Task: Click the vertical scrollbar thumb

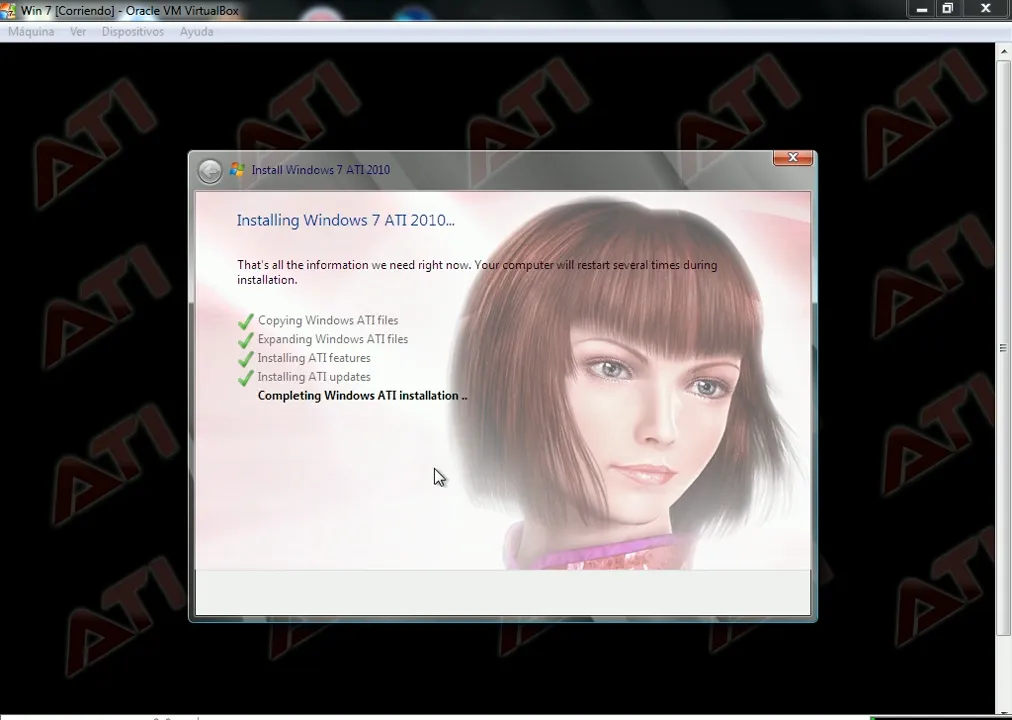Action: point(1004,348)
